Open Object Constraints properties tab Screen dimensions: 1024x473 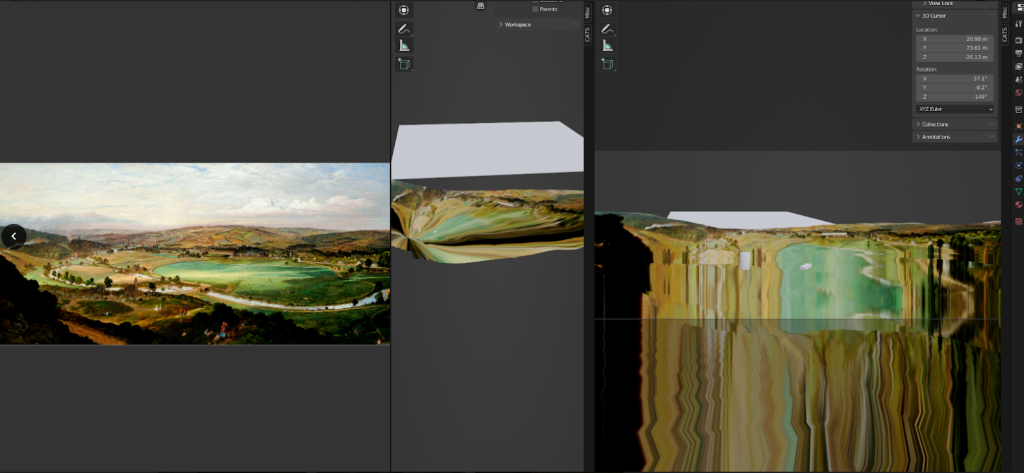(x=1018, y=178)
